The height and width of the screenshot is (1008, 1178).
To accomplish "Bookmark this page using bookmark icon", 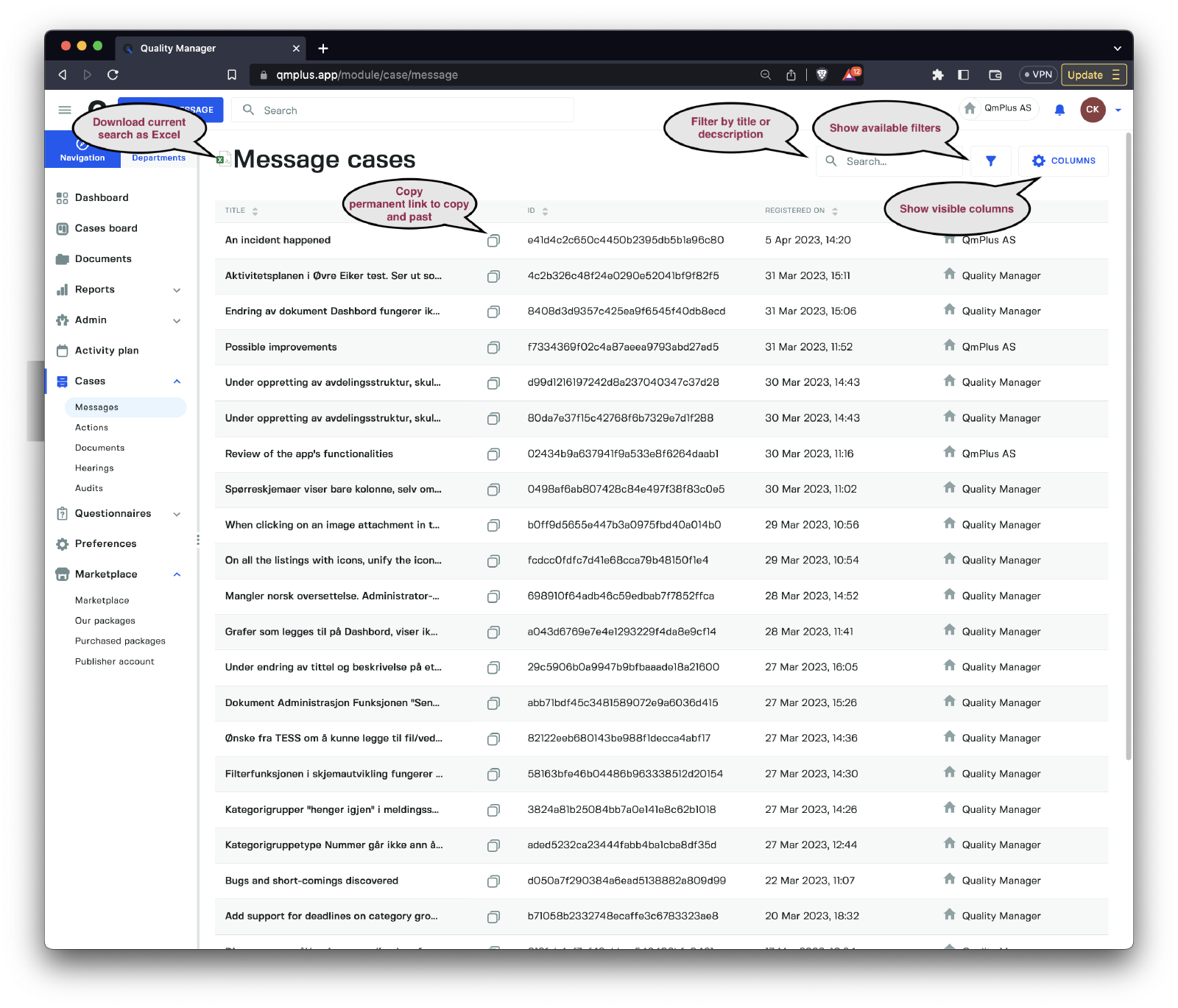I will [x=232, y=75].
